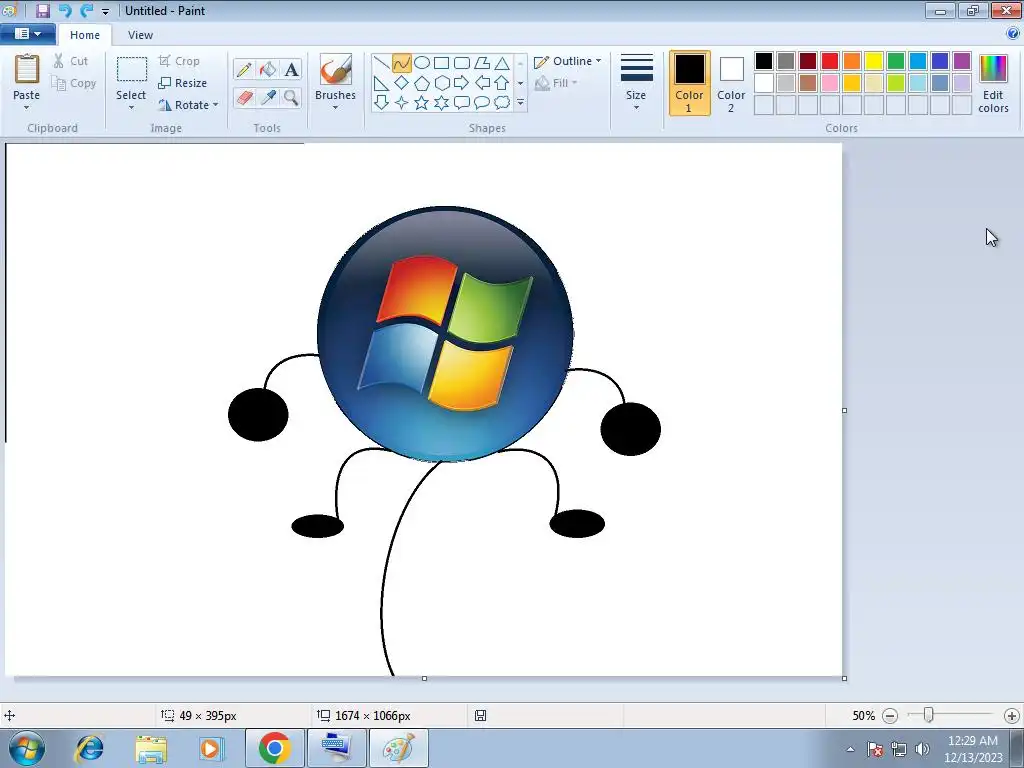The width and height of the screenshot is (1024, 768).
Task: Choose the Rounded rectangle shape
Action: [462, 63]
